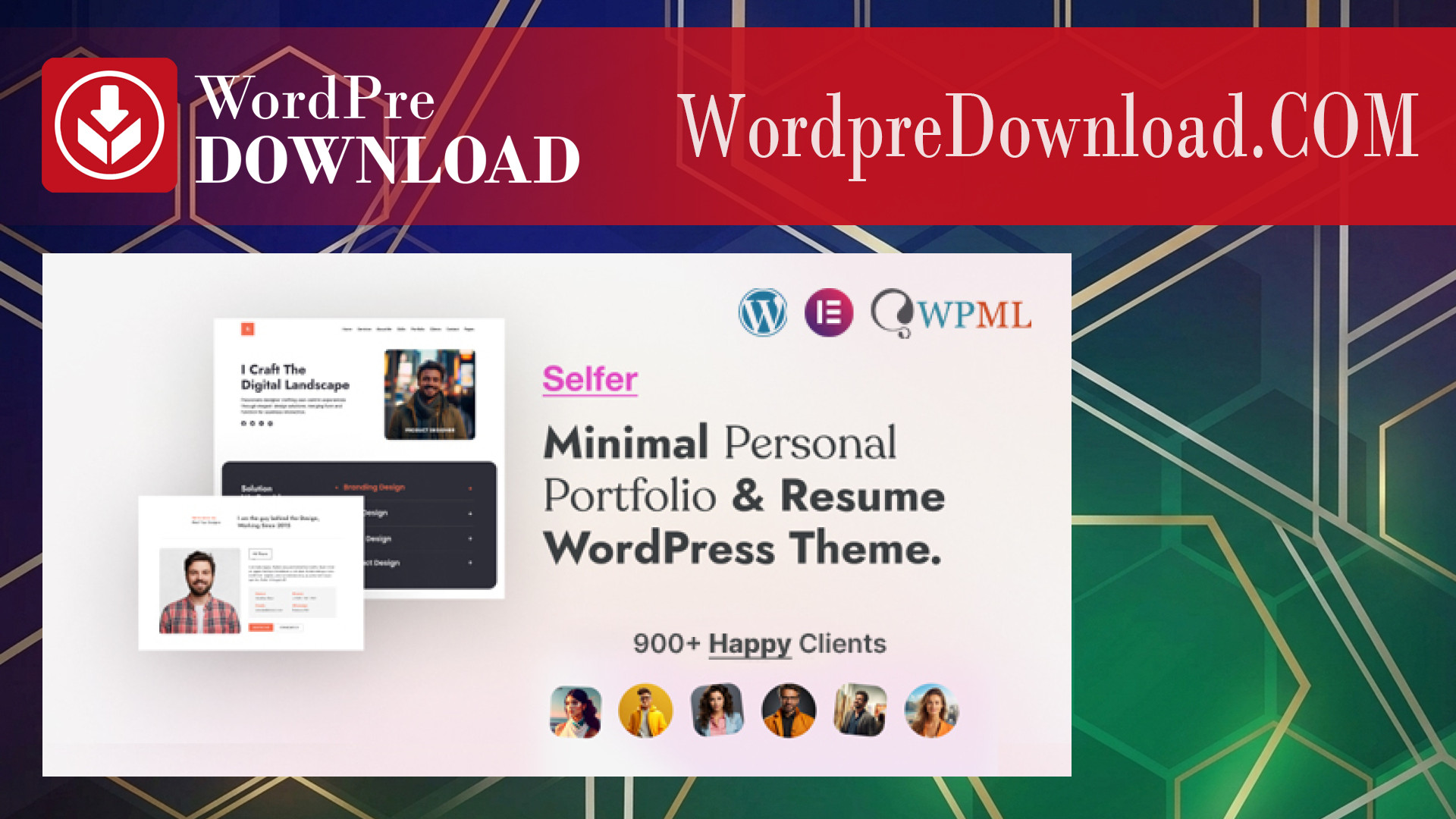1456x819 pixels.
Task: Click the '900+ Happy Clients' text
Action: tap(760, 644)
